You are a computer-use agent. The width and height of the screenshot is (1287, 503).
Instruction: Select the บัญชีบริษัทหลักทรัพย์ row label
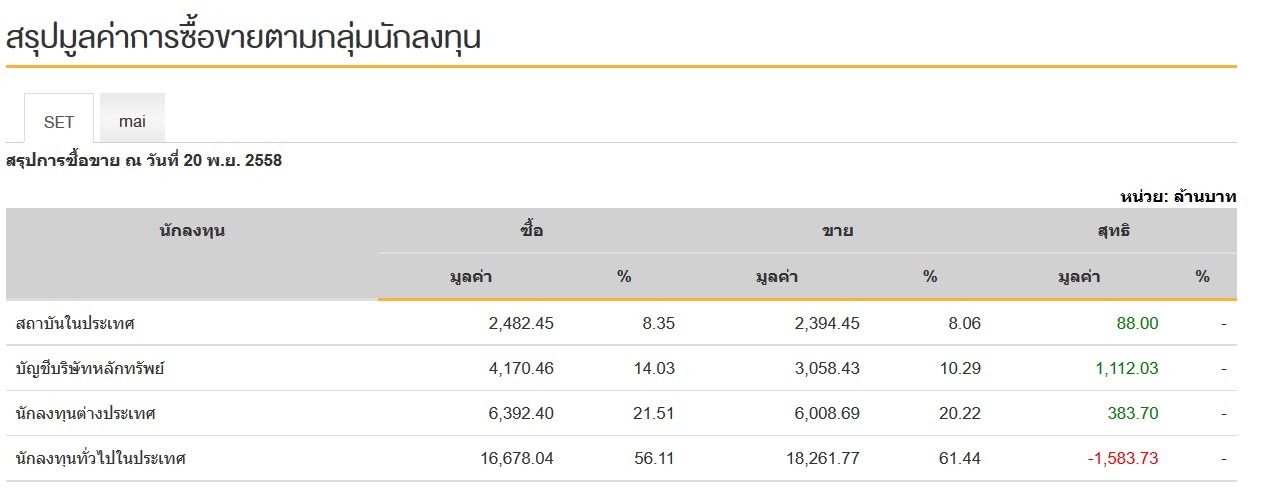90,369
